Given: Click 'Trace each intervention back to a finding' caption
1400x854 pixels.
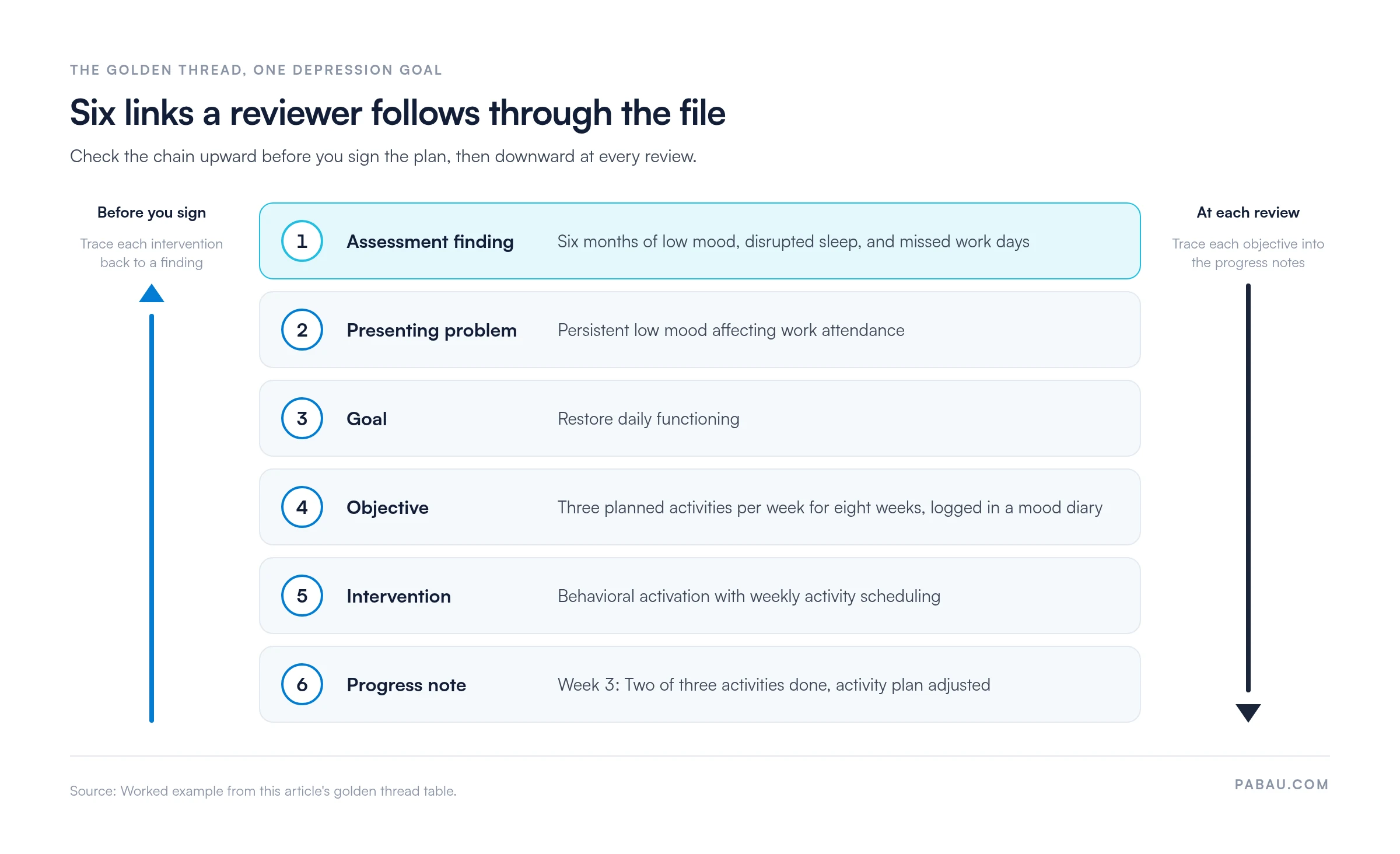Looking at the screenshot, I should (152, 253).
